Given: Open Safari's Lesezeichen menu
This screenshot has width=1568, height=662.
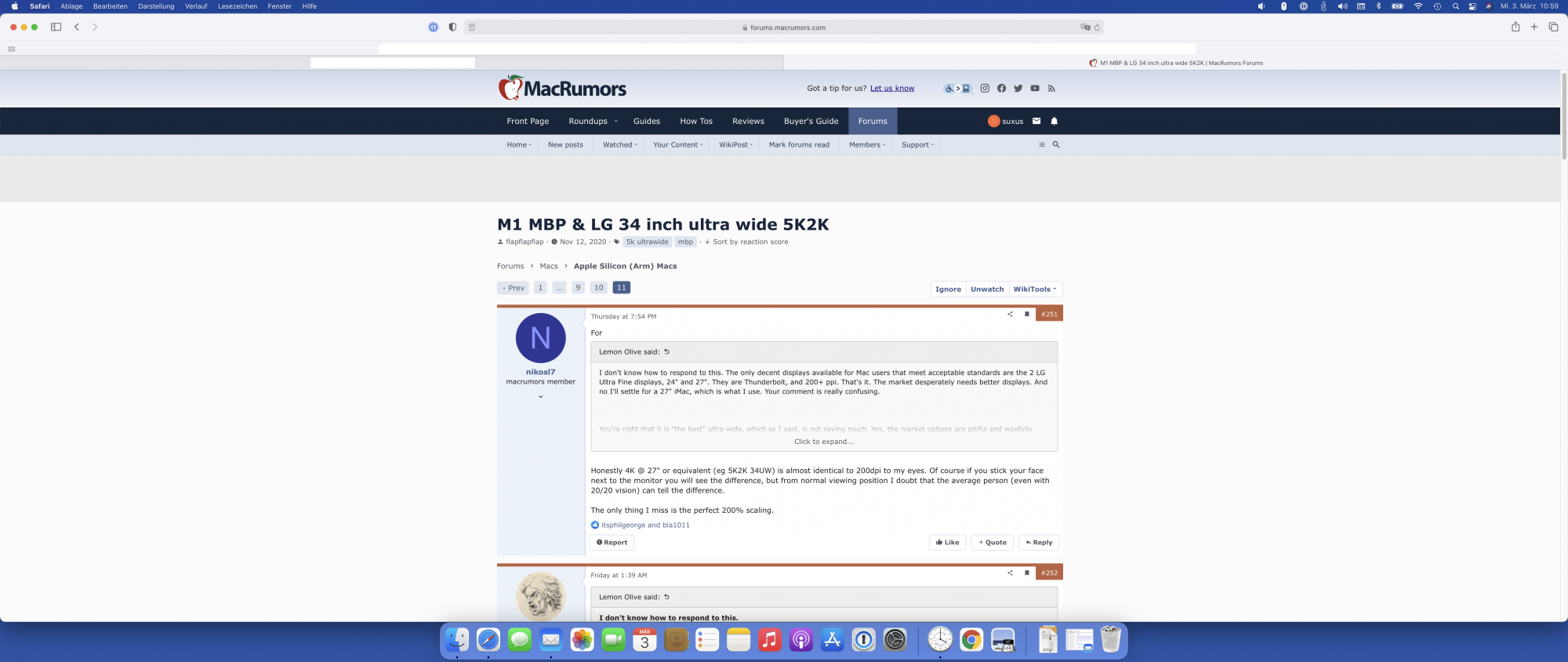Looking at the screenshot, I should tap(238, 6).
